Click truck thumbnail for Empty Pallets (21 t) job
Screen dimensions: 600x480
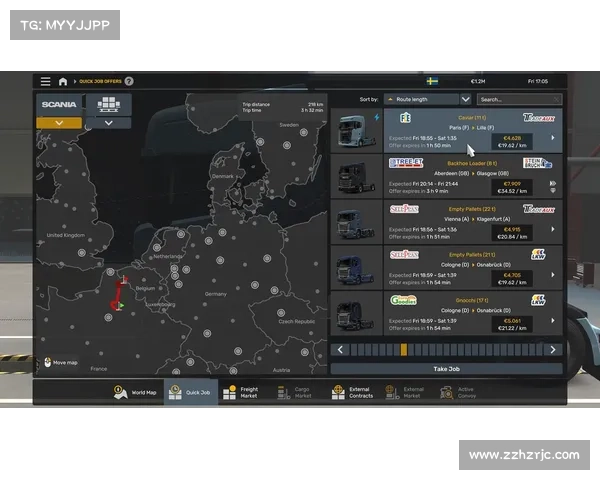coord(356,268)
